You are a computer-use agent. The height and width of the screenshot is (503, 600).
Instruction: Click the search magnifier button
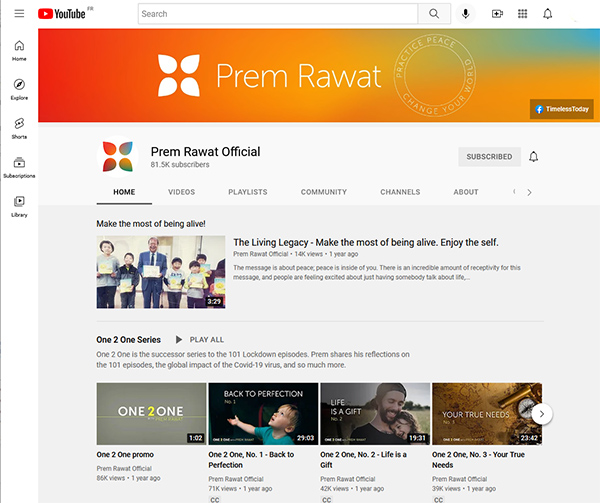pyautogui.click(x=434, y=14)
